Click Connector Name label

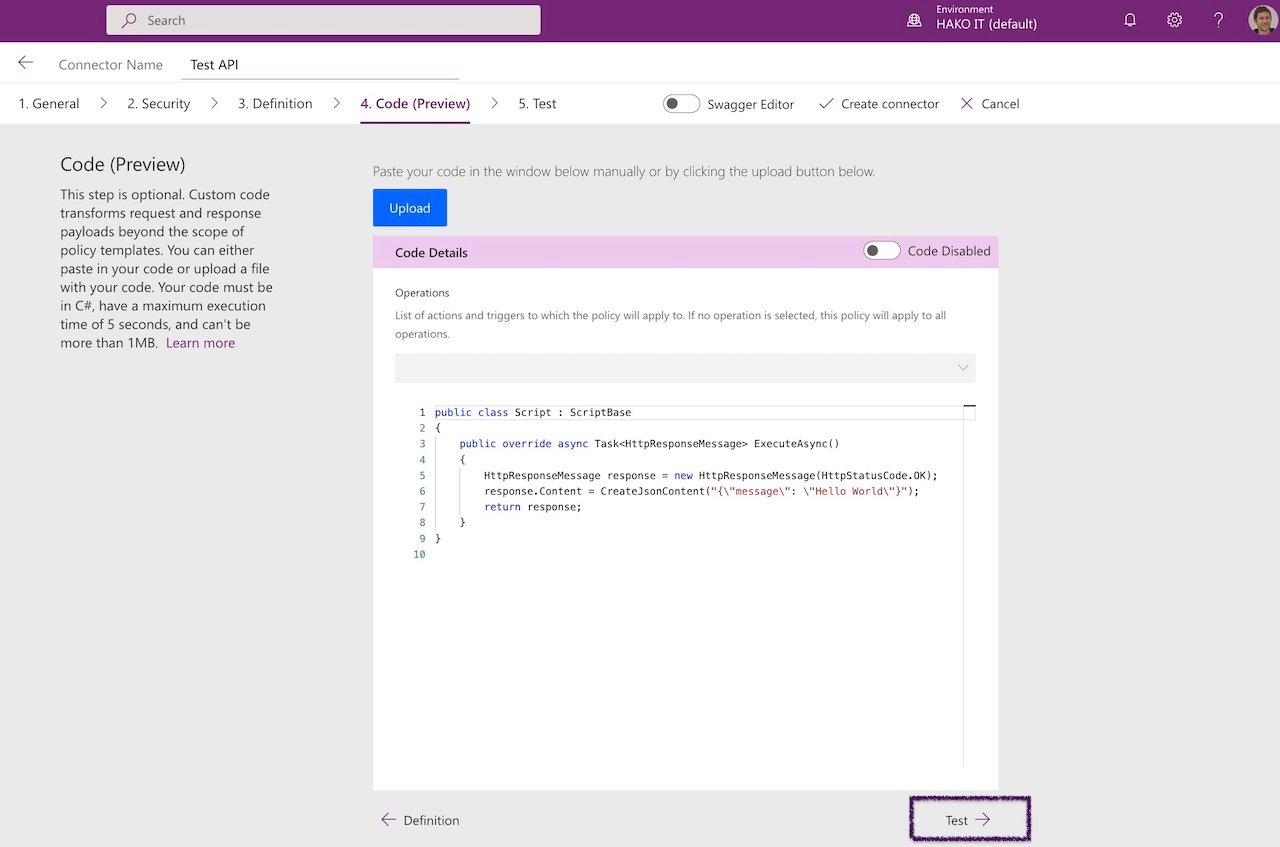click(x=111, y=65)
